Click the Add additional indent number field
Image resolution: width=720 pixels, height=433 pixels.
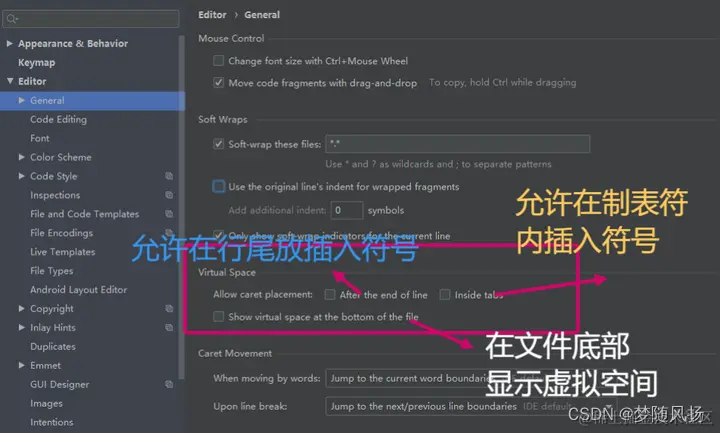coord(347,210)
